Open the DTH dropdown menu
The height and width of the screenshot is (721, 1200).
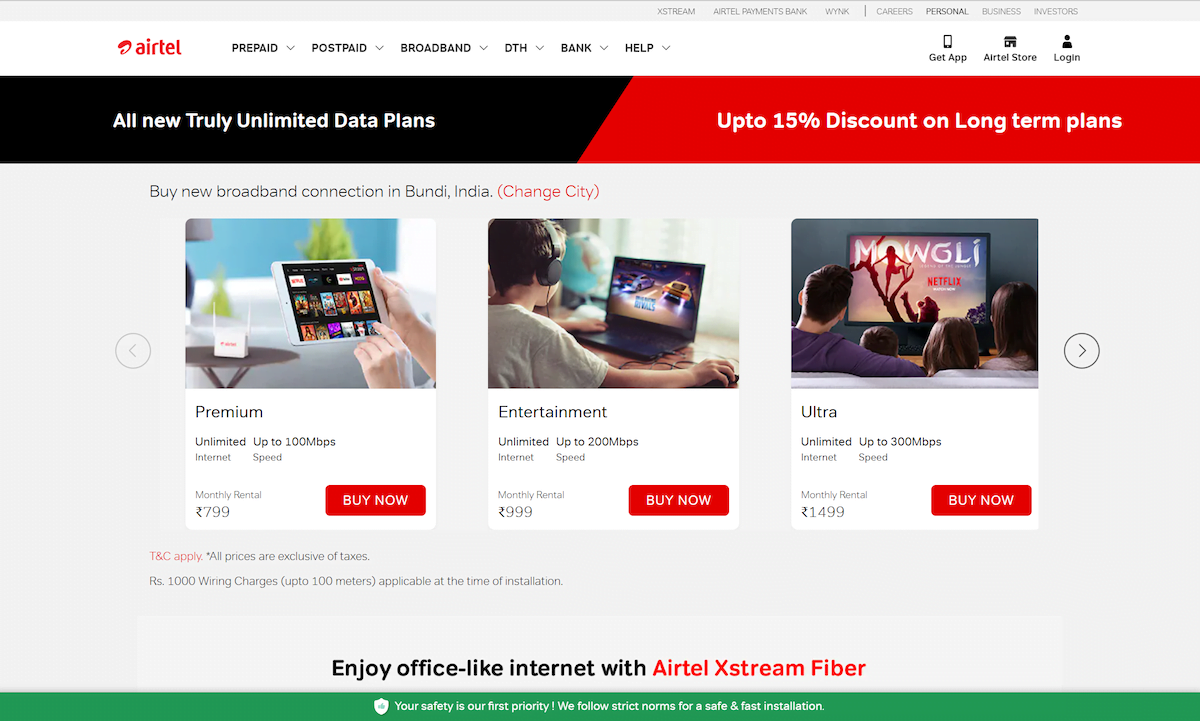[524, 48]
